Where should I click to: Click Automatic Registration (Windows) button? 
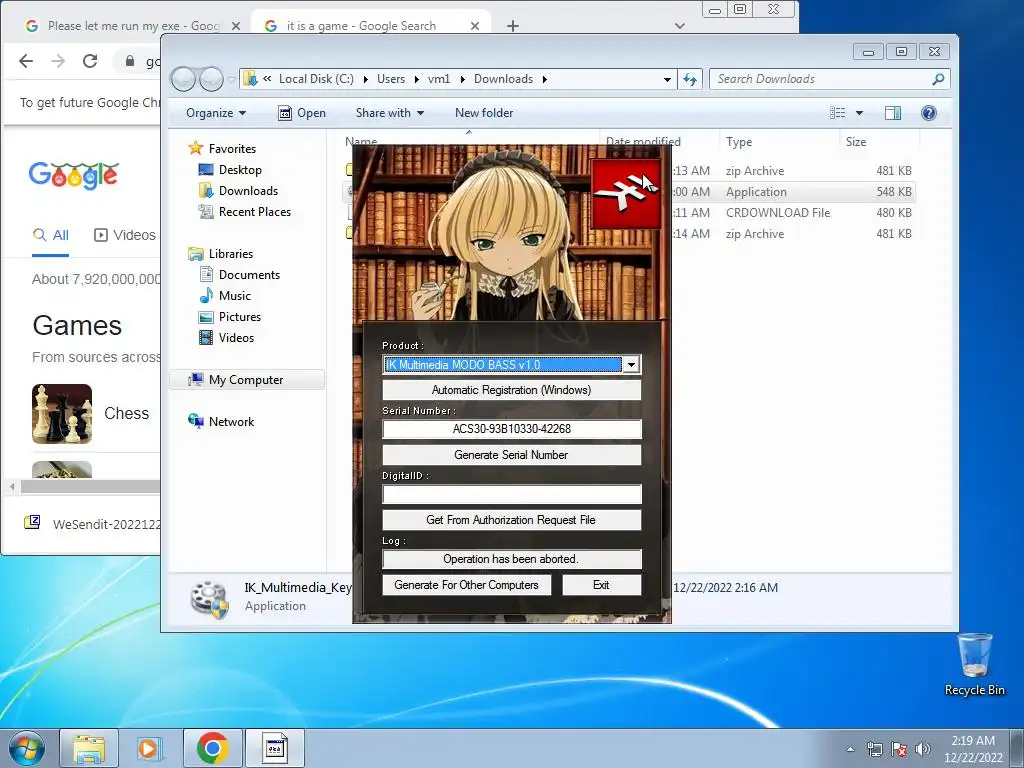point(511,390)
